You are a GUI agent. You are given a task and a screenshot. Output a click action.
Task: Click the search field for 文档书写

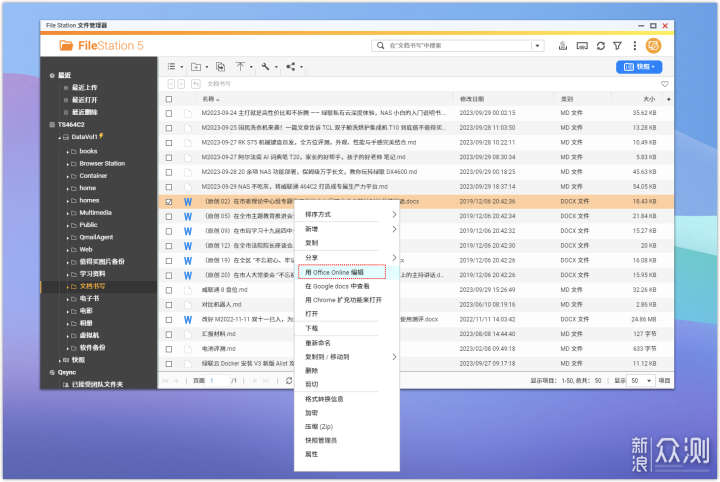[x=459, y=45]
